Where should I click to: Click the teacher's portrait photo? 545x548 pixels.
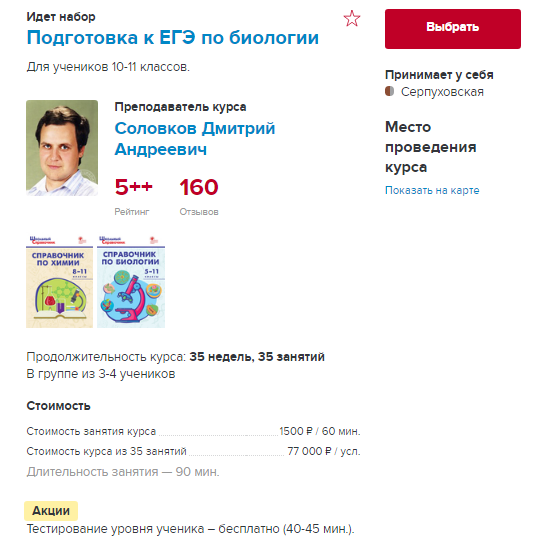(62, 148)
